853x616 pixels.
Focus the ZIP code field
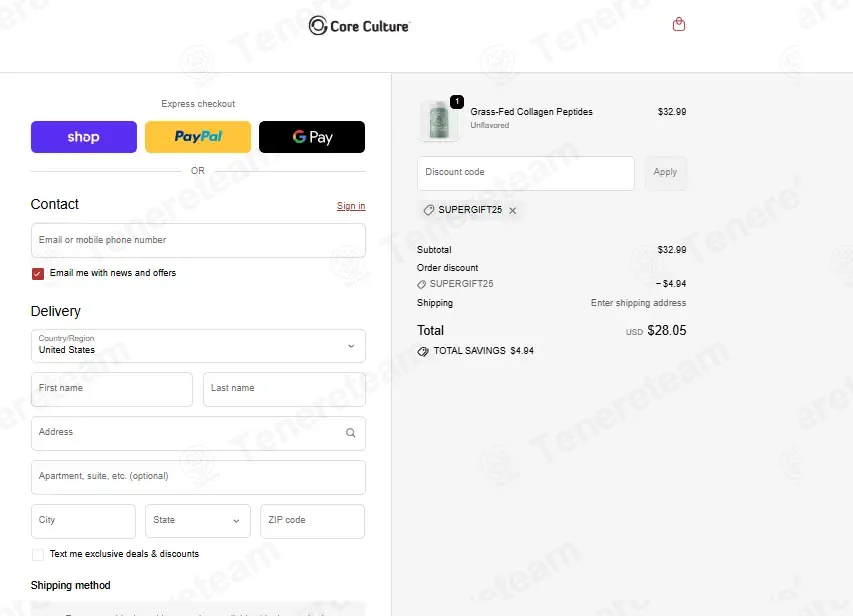coord(312,521)
